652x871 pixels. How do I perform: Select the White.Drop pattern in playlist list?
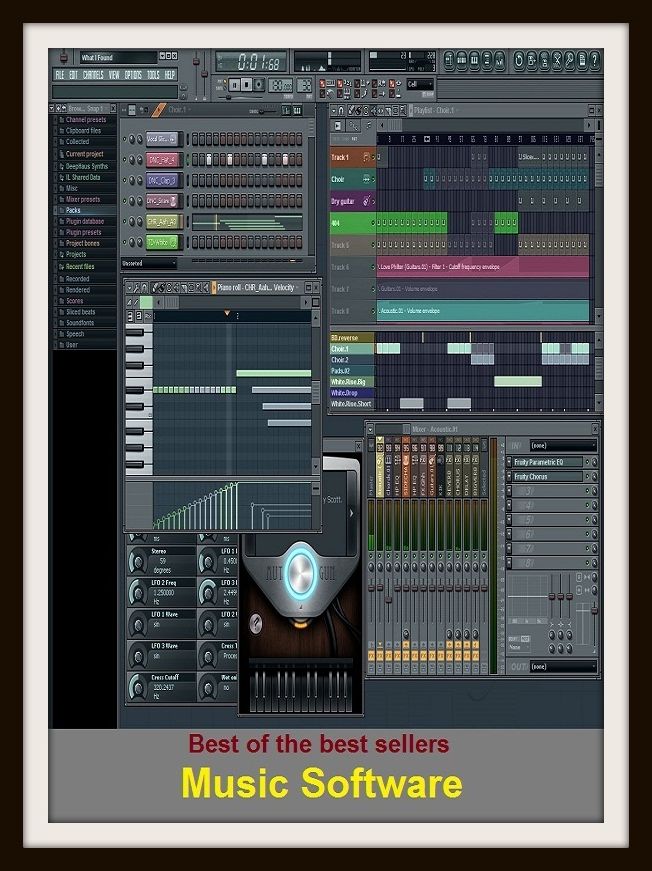(352, 393)
